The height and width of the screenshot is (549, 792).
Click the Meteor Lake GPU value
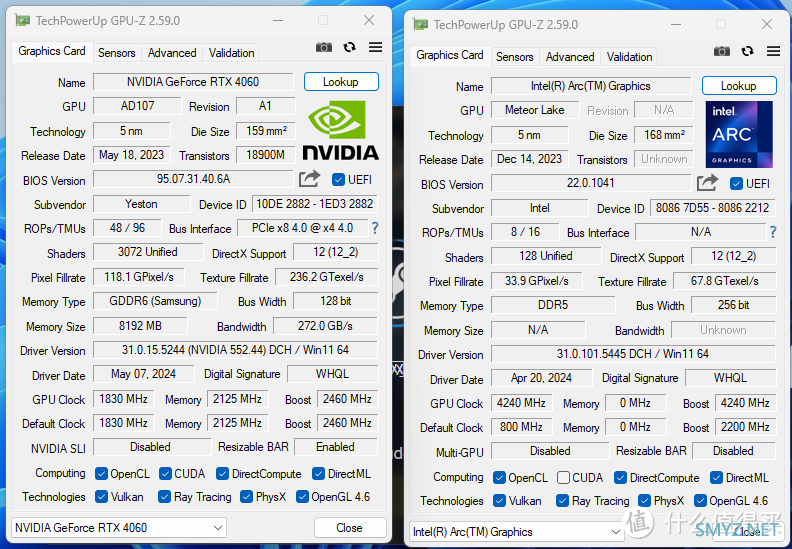coord(535,110)
